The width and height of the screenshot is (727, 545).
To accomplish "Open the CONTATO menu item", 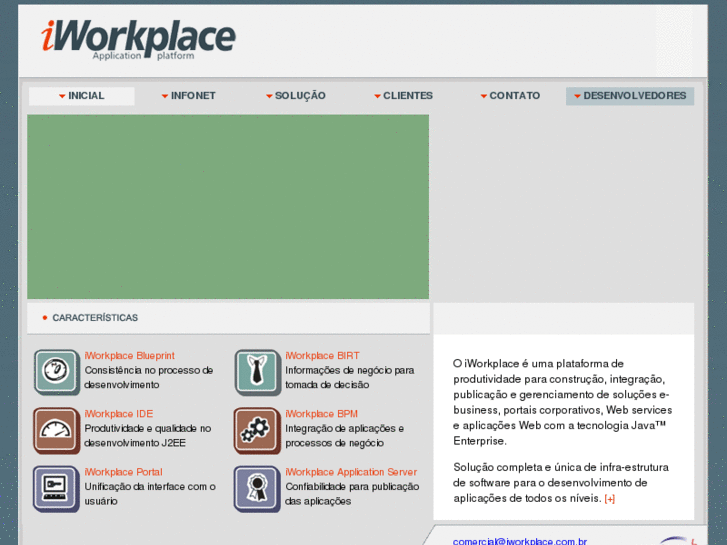I will (510, 96).
